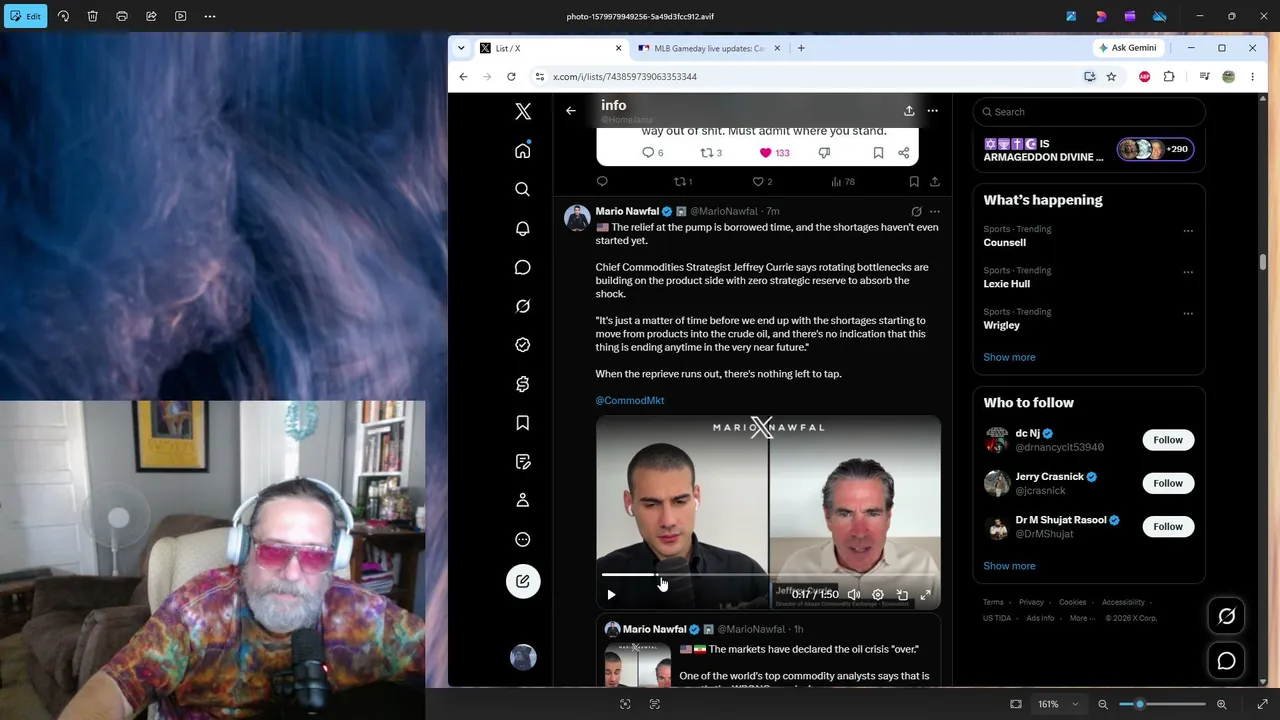Compose a new post with the Post button
The image size is (1280, 720).
[523, 582]
